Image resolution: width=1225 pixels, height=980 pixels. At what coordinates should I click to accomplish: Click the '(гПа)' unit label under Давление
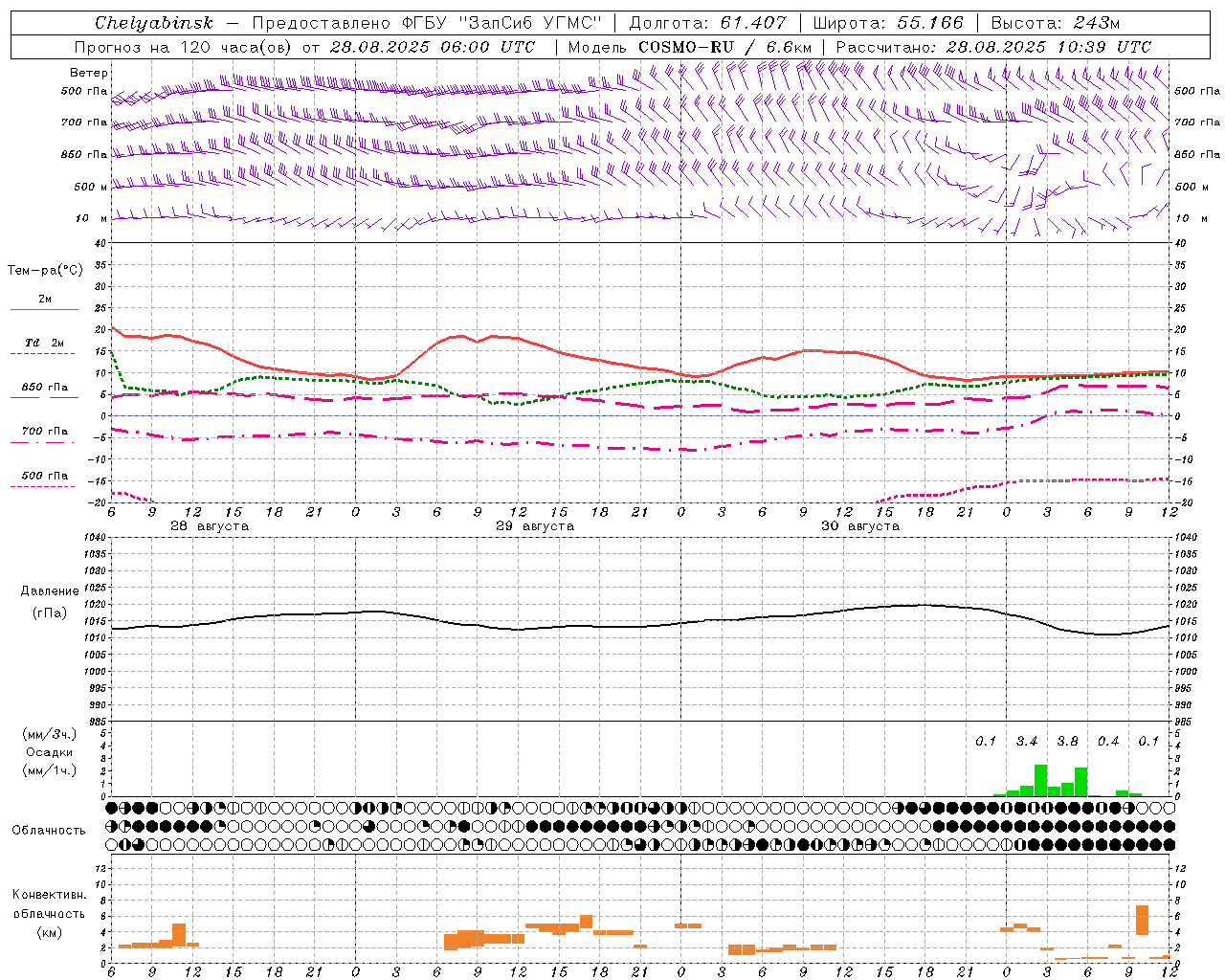click(50, 613)
